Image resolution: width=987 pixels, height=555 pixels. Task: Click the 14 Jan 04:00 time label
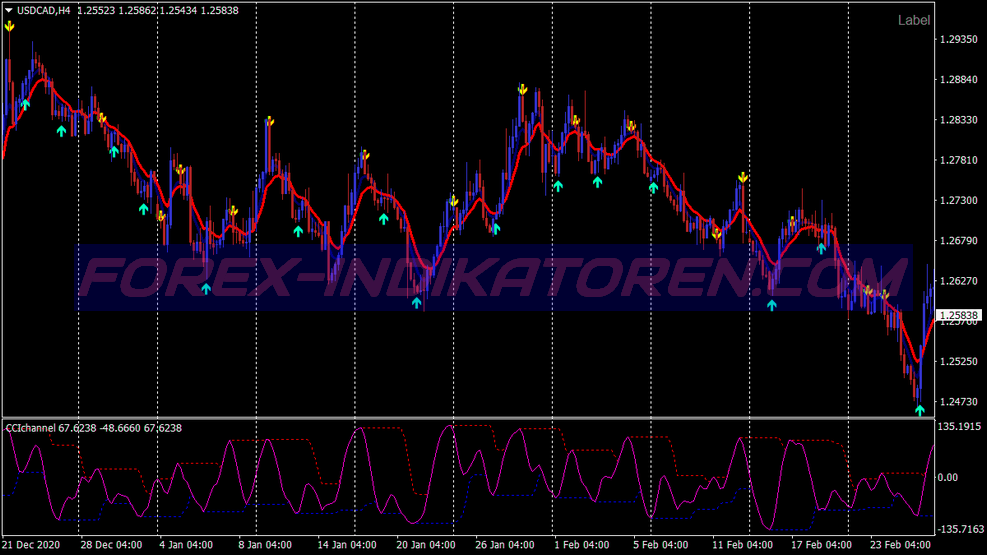347,545
